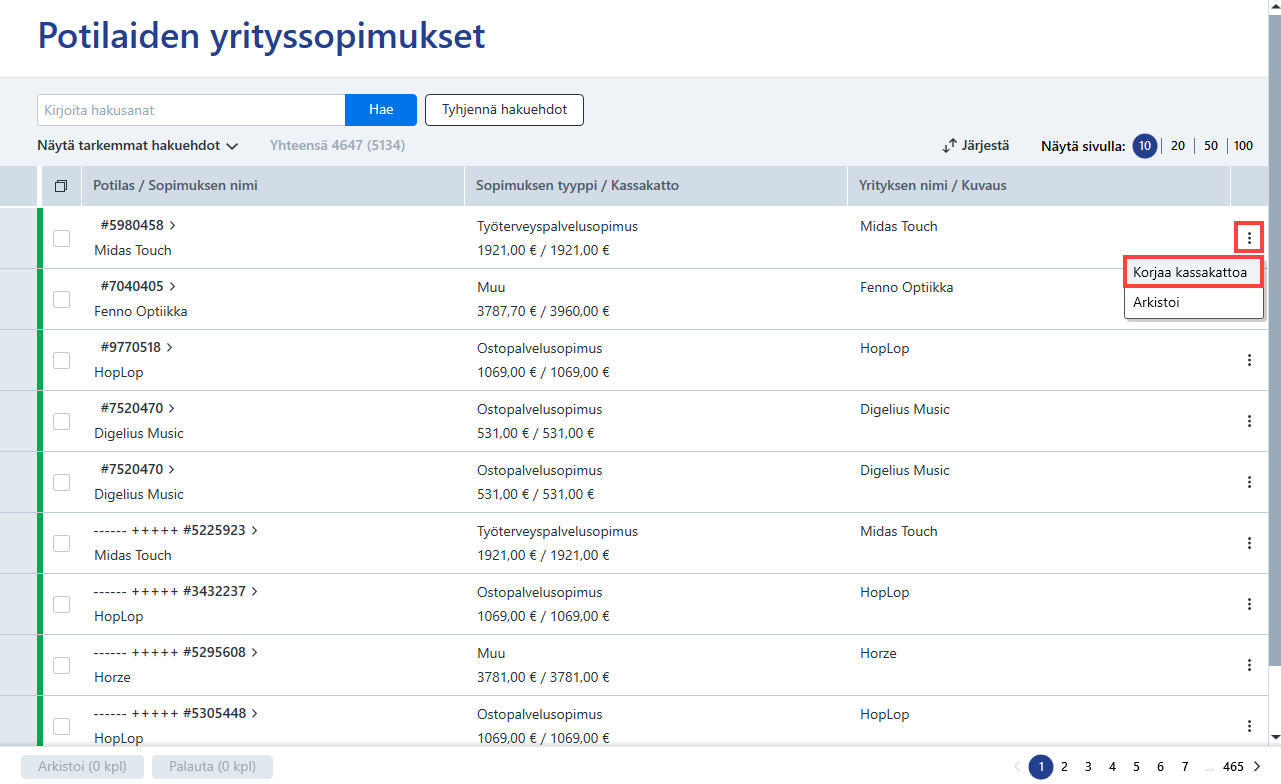
Task: Click Arkistoi (0 kpl) bottom button
Action: coord(84,767)
